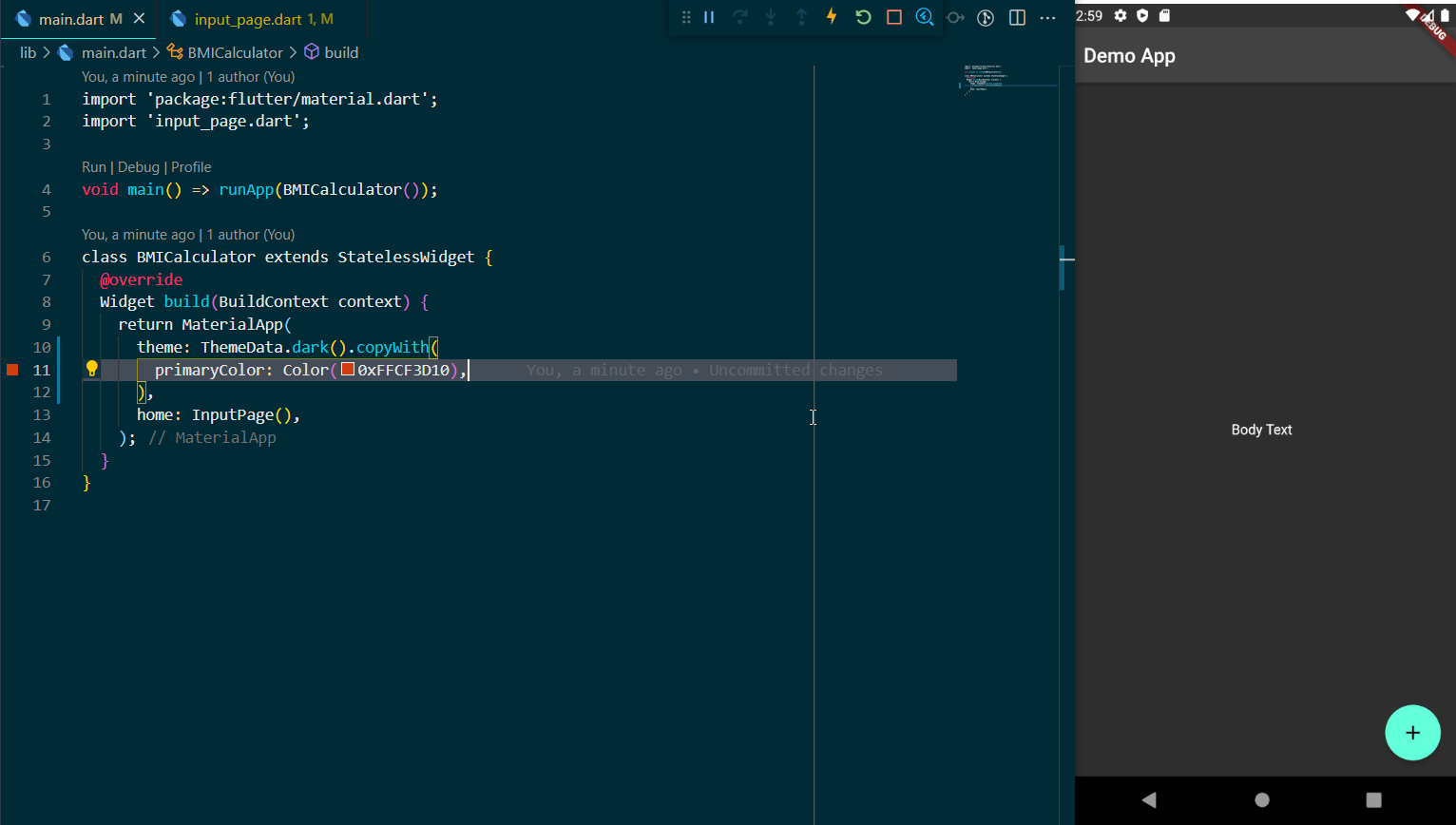The height and width of the screenshot is (825, 1456).
Task: Click the '// MaterialApp' closing label
Action: point(212,437)
